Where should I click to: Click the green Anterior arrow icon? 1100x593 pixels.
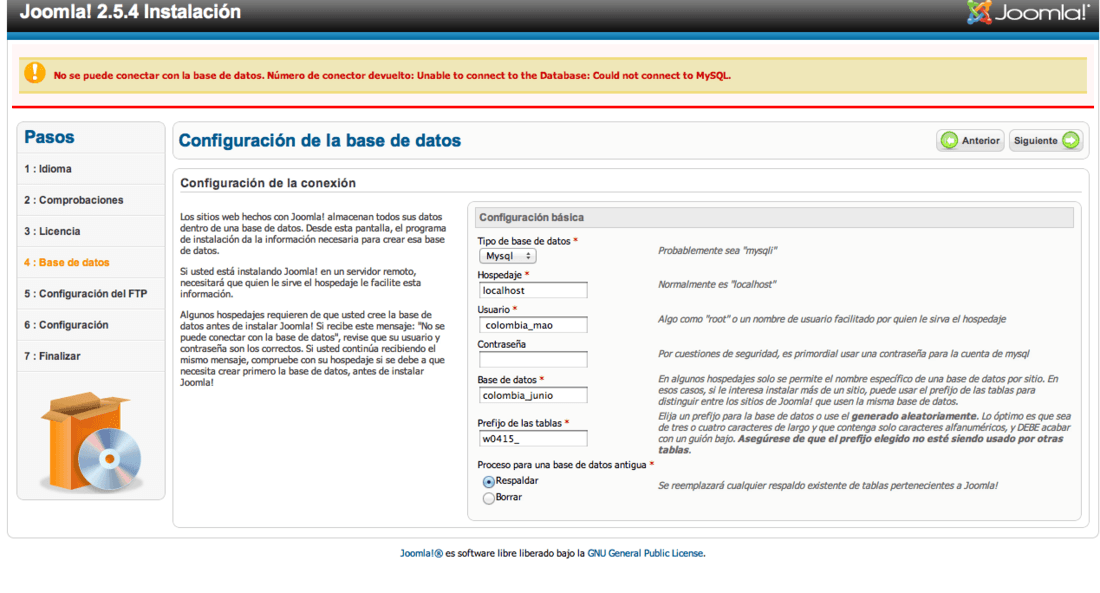pos(949,140)
